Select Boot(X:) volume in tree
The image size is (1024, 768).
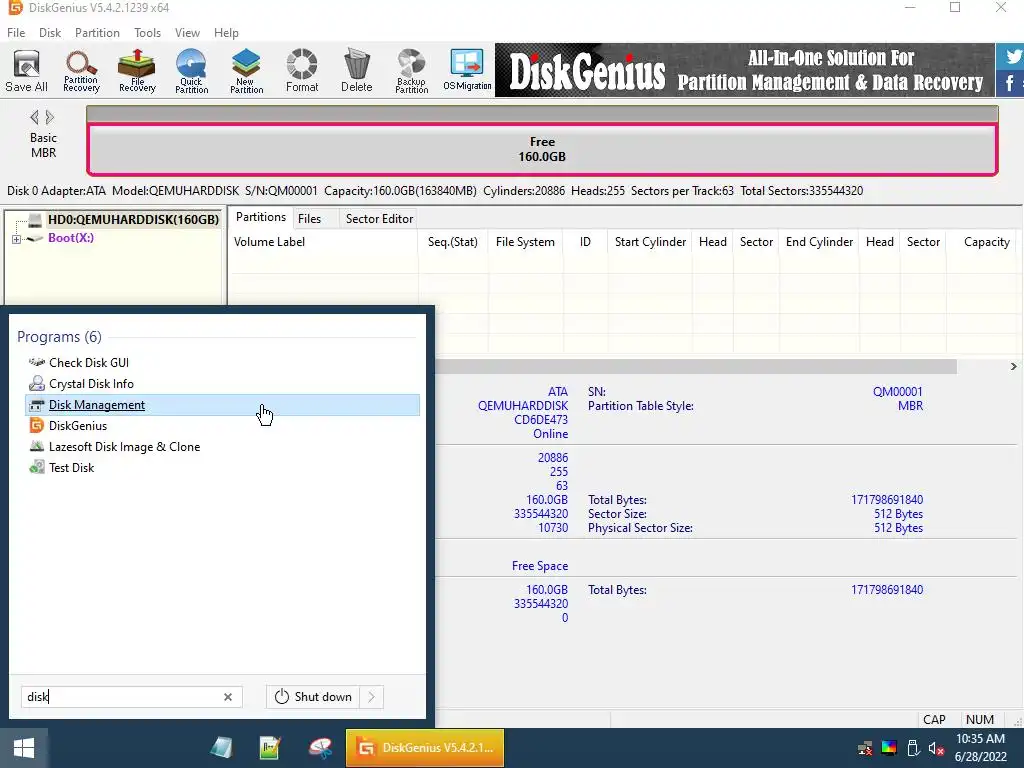[x=71, y=238]
